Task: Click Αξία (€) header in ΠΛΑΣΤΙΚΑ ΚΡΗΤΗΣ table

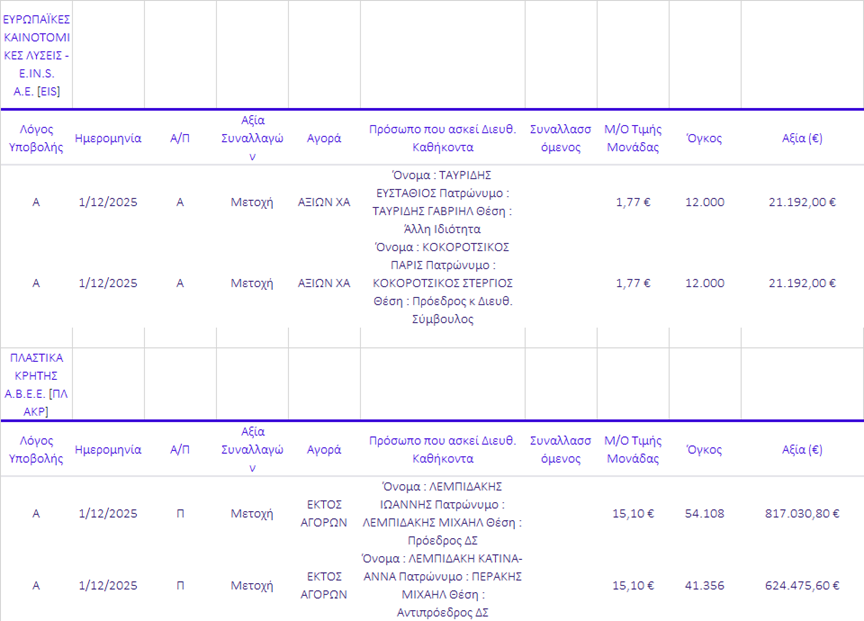Action: click(802, 450)
